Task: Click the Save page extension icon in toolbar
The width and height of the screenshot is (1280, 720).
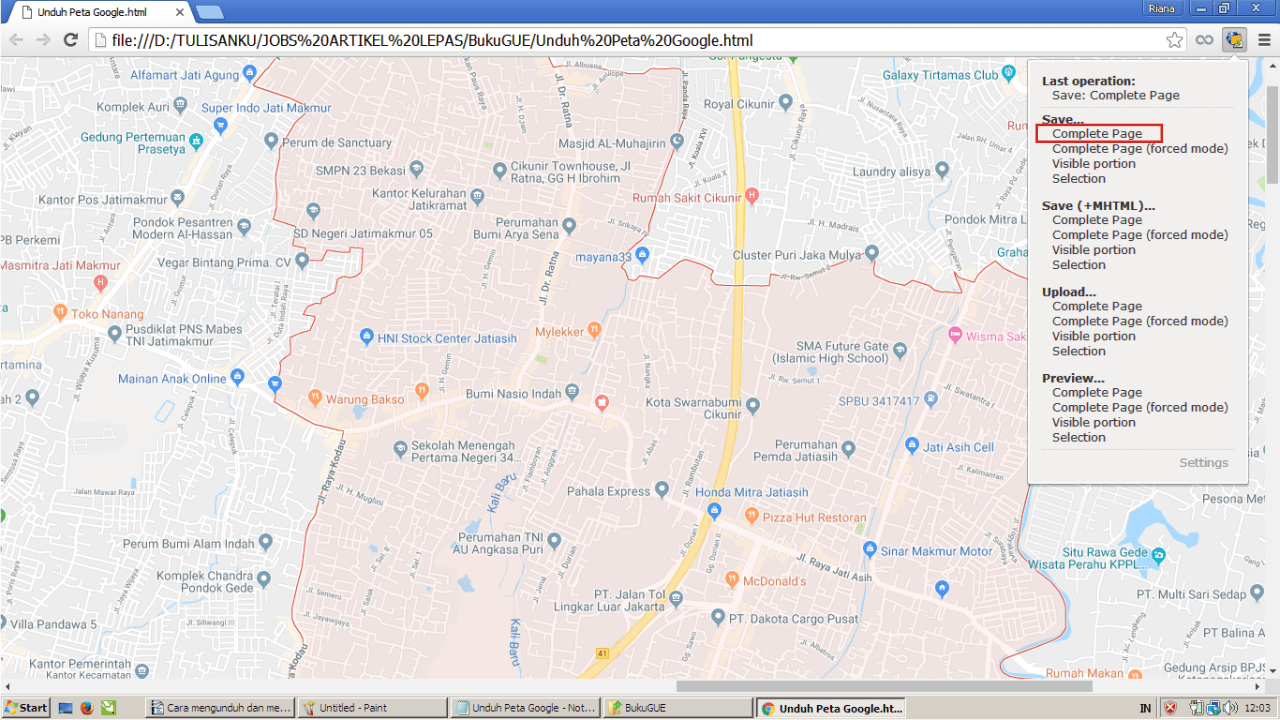Action: [x=1235, y=40]
